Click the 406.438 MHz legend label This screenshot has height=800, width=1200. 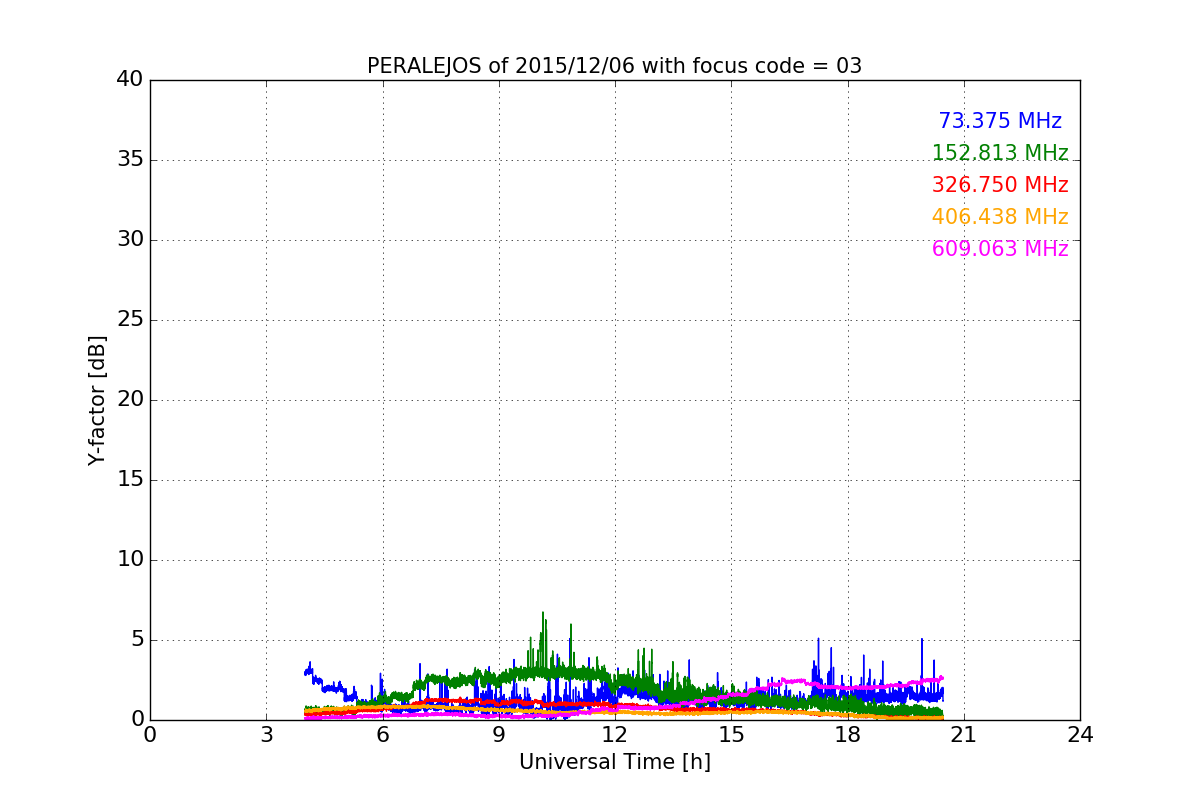tap(1000, 217)
